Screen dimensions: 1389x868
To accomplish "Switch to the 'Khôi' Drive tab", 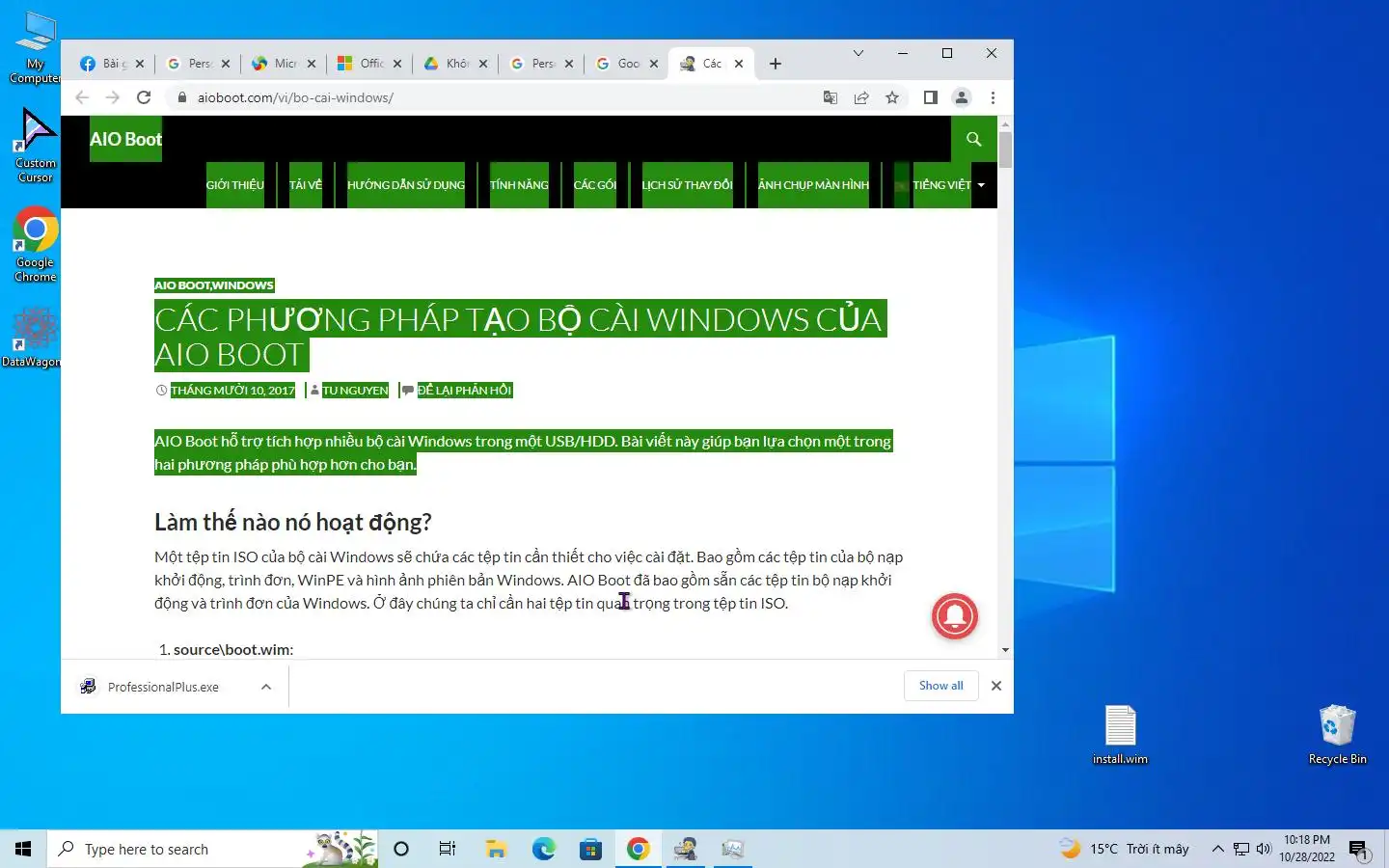I will (x=455, y=64).
